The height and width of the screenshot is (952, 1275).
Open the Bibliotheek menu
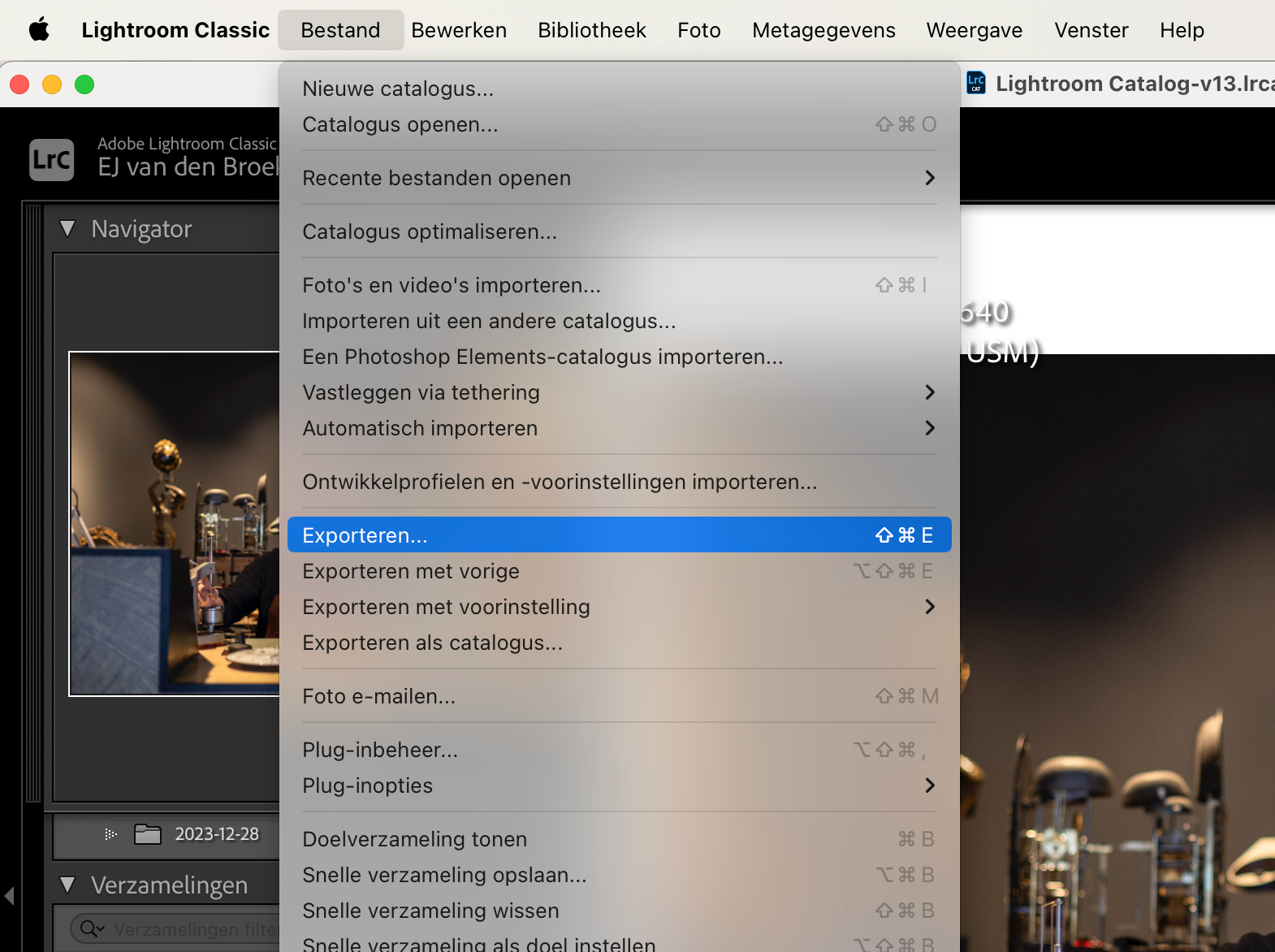(x=592, y=30)
